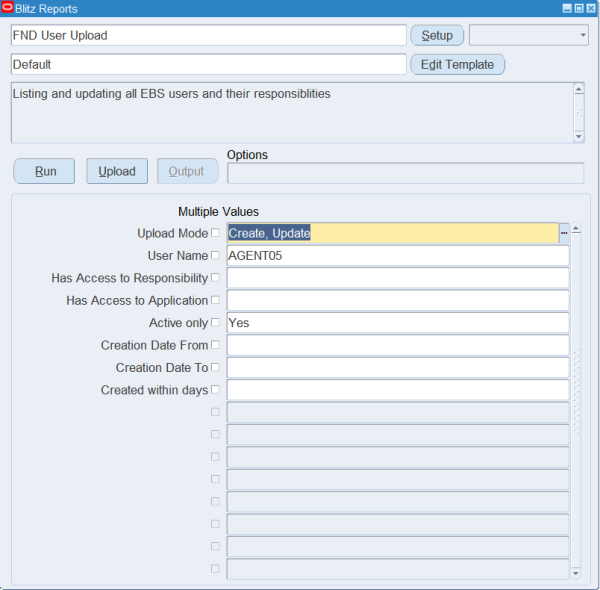This screenshot has height=590, width=600.
Task: Click the report name field FND User Upload
Action: coord(209,35)
